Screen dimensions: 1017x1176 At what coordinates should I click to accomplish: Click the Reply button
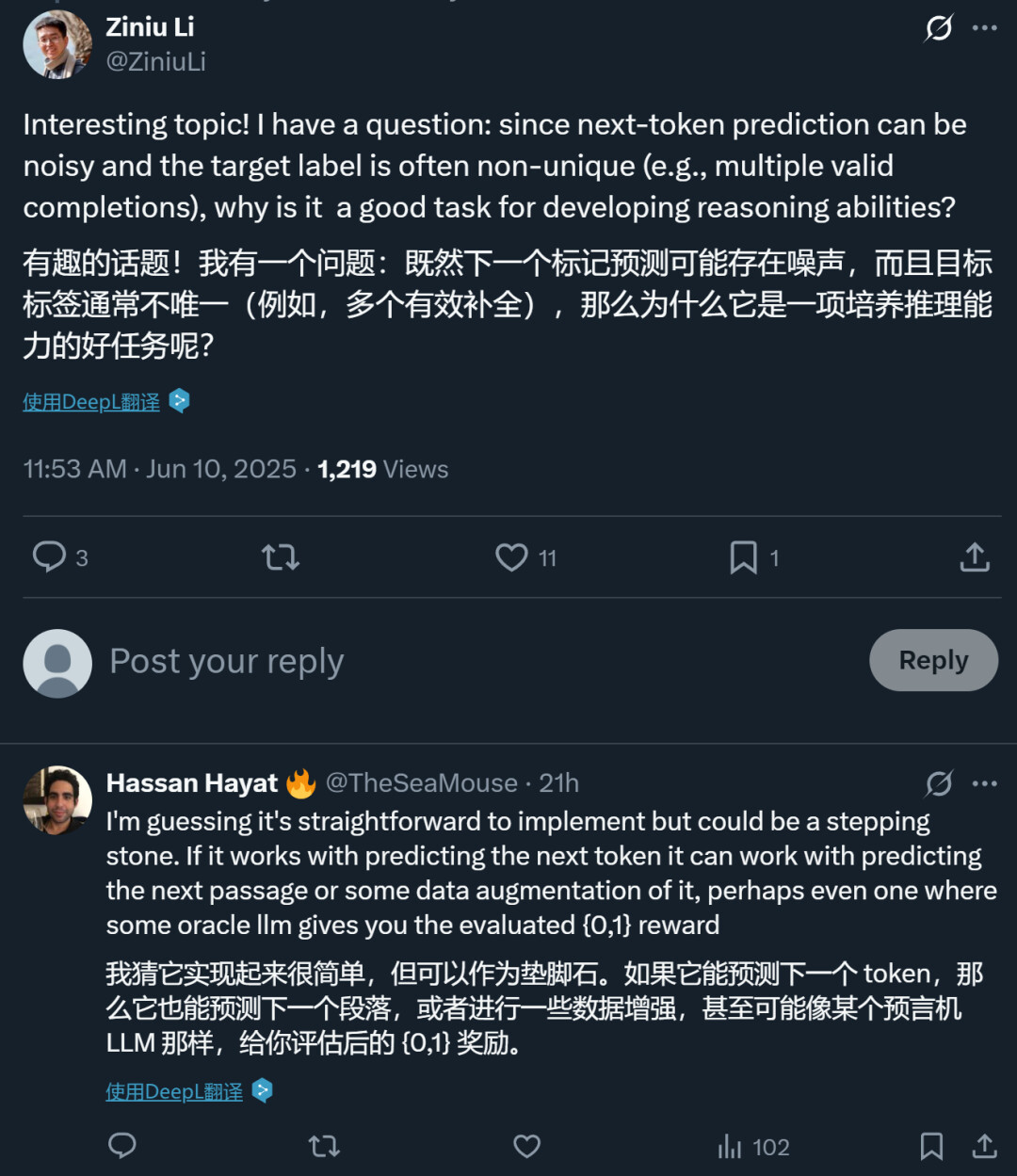tap(932, 660)
